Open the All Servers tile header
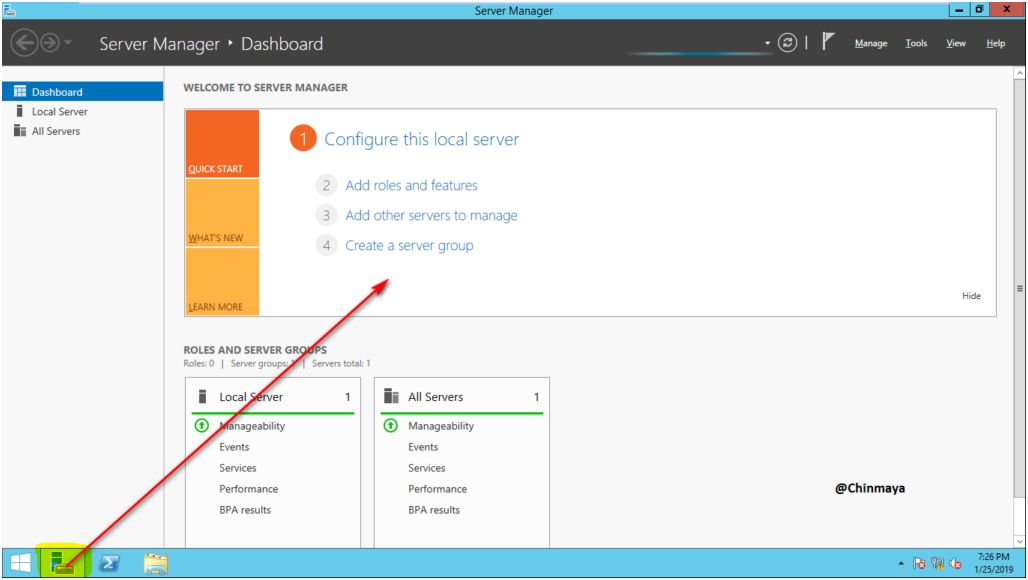This screenshot has height=580, width=1028. (462, 396)
